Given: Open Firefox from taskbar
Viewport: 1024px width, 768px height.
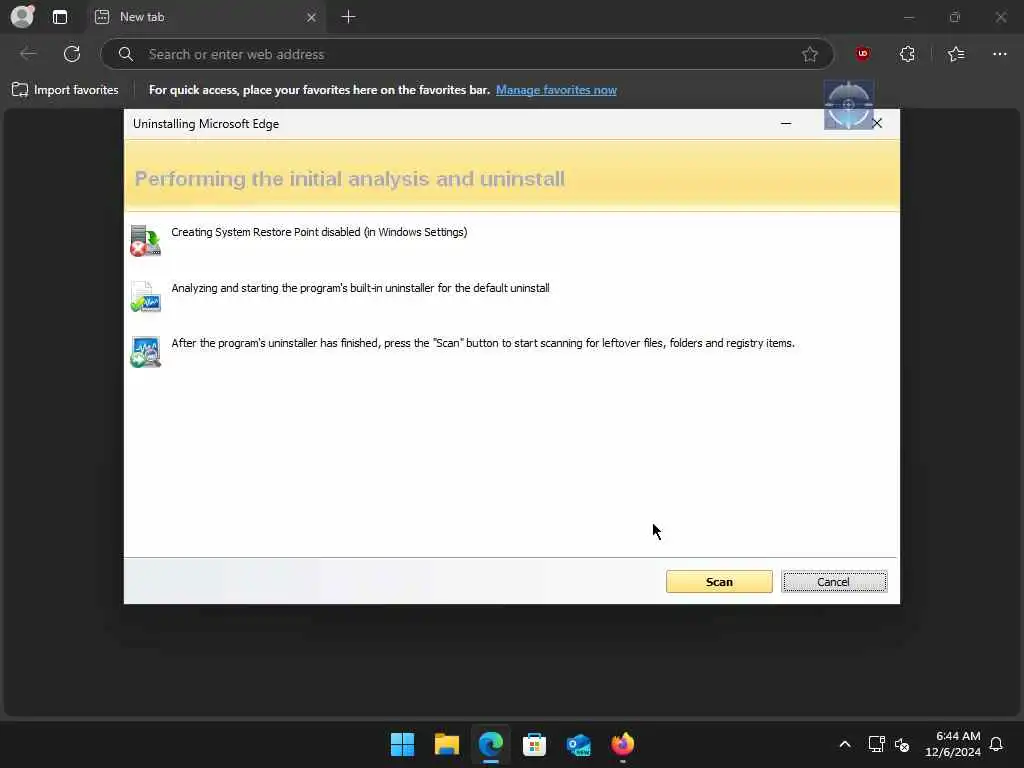Looking at the screenshot, I should tap(622, 744).
